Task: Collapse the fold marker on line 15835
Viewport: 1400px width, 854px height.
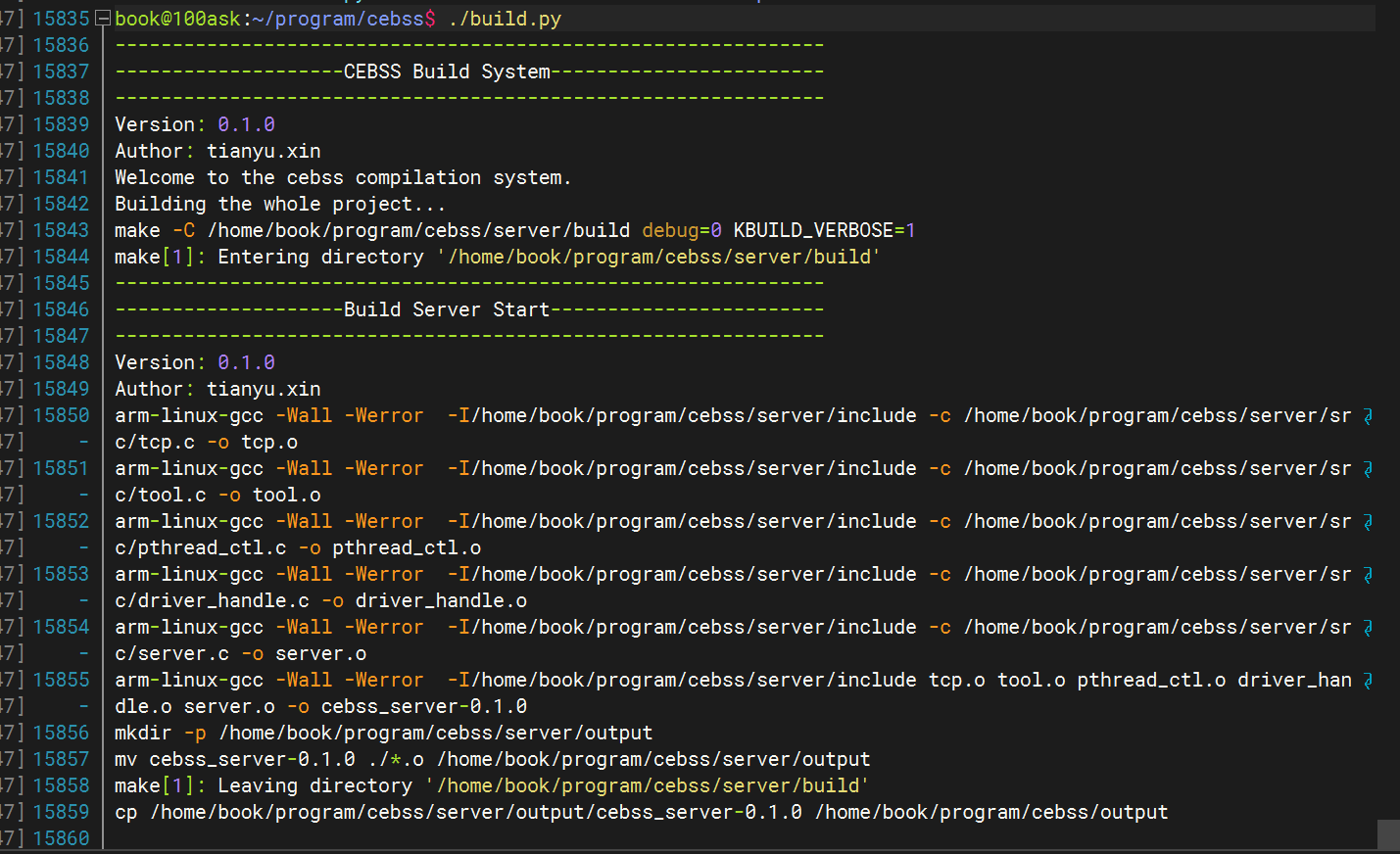Action: click(x=102, y=18)
